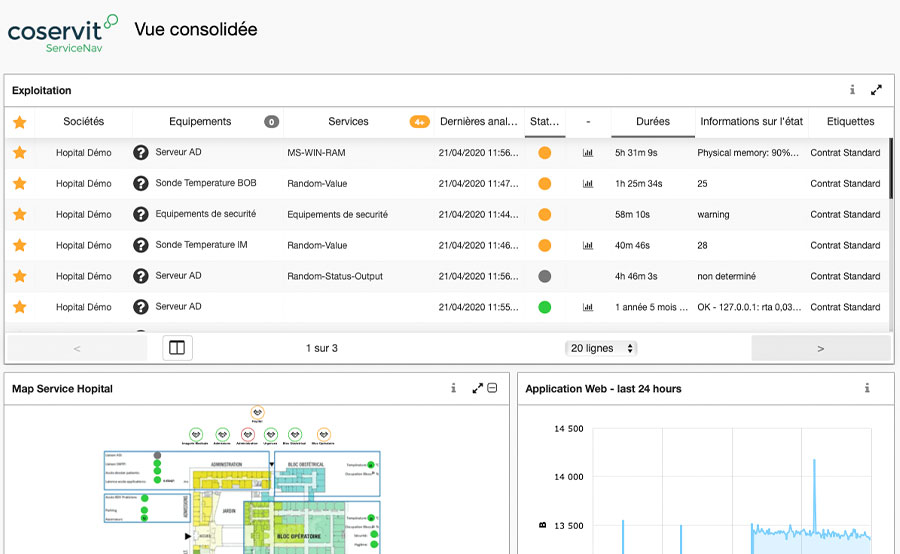
Task: Open graph icon for 1 année 5 mois row
Action: tap(588, 307)
